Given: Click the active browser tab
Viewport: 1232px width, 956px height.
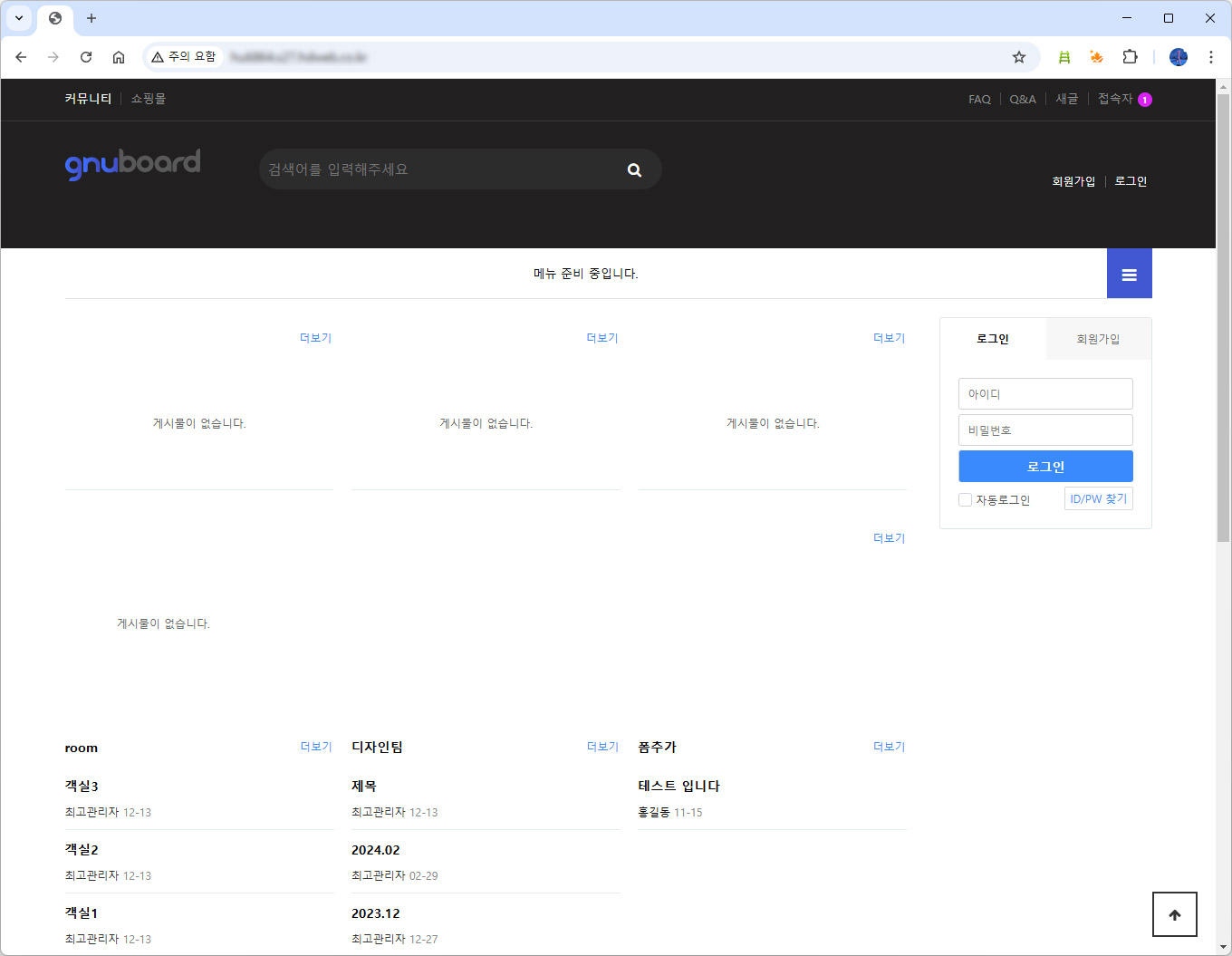Looking at the screenshot, I should pyautogui.click(x=55, y=18).
